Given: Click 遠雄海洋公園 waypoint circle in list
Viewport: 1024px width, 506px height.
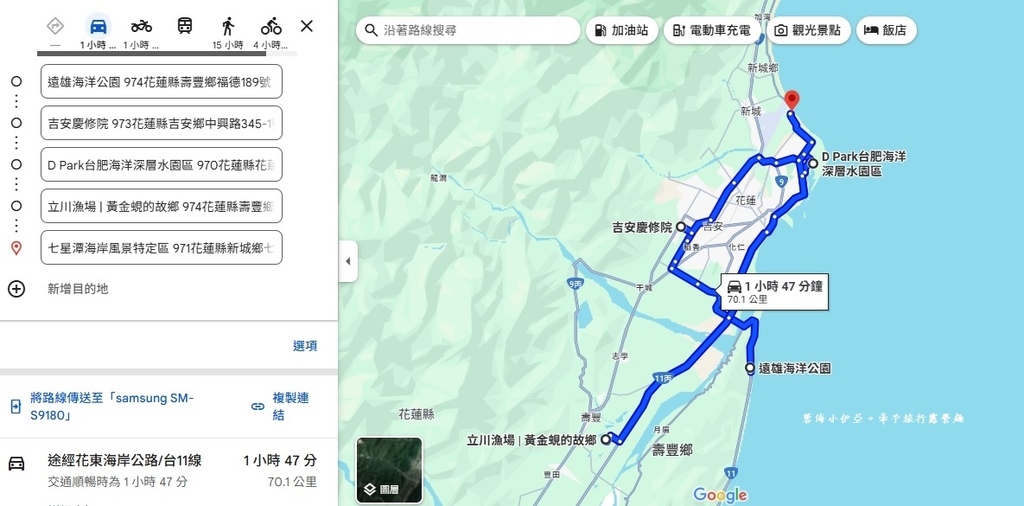Looking at the screenshot, I should (x=16, y=81).
